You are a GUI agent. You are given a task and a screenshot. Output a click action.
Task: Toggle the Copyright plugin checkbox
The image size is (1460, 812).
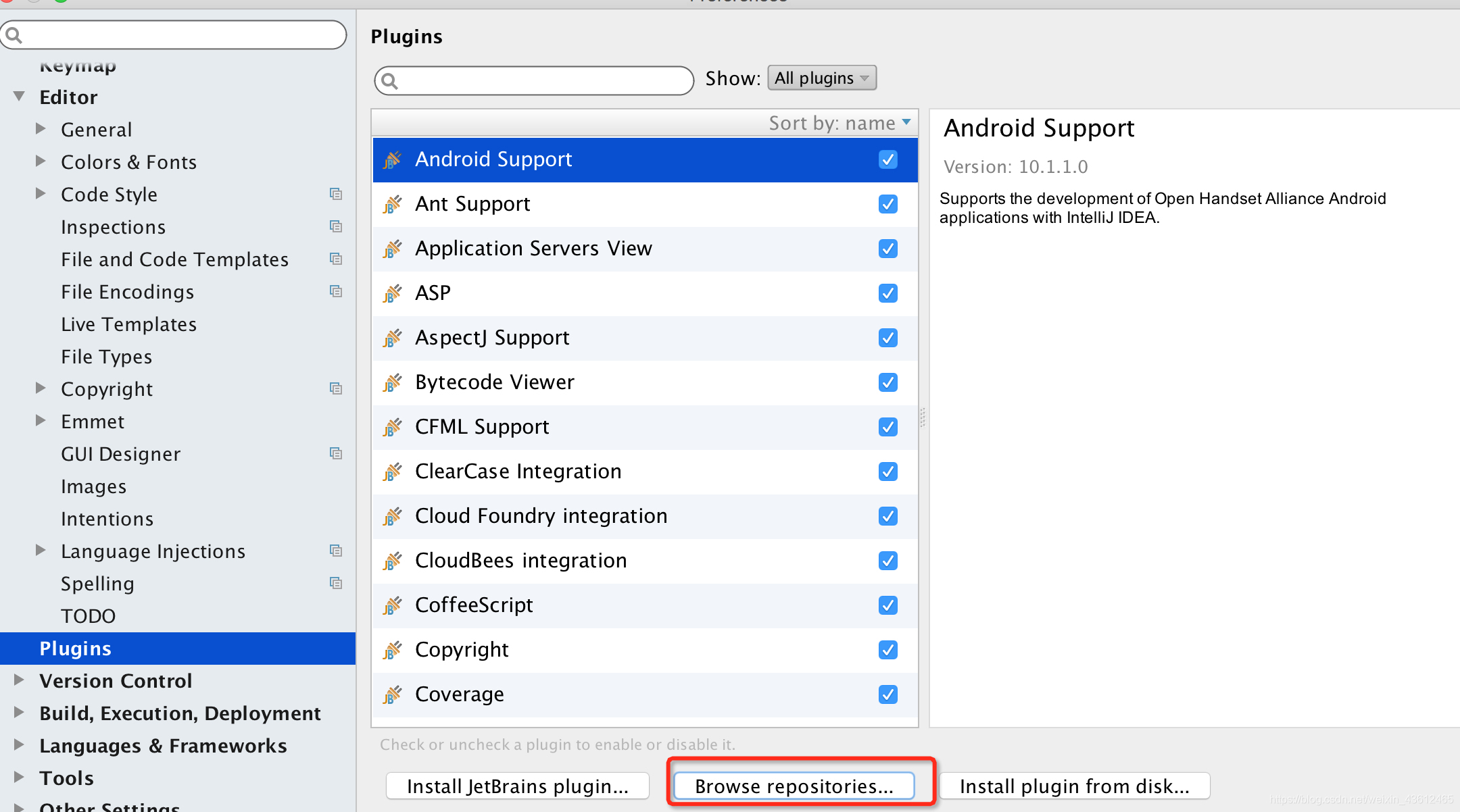coord(888,650)
